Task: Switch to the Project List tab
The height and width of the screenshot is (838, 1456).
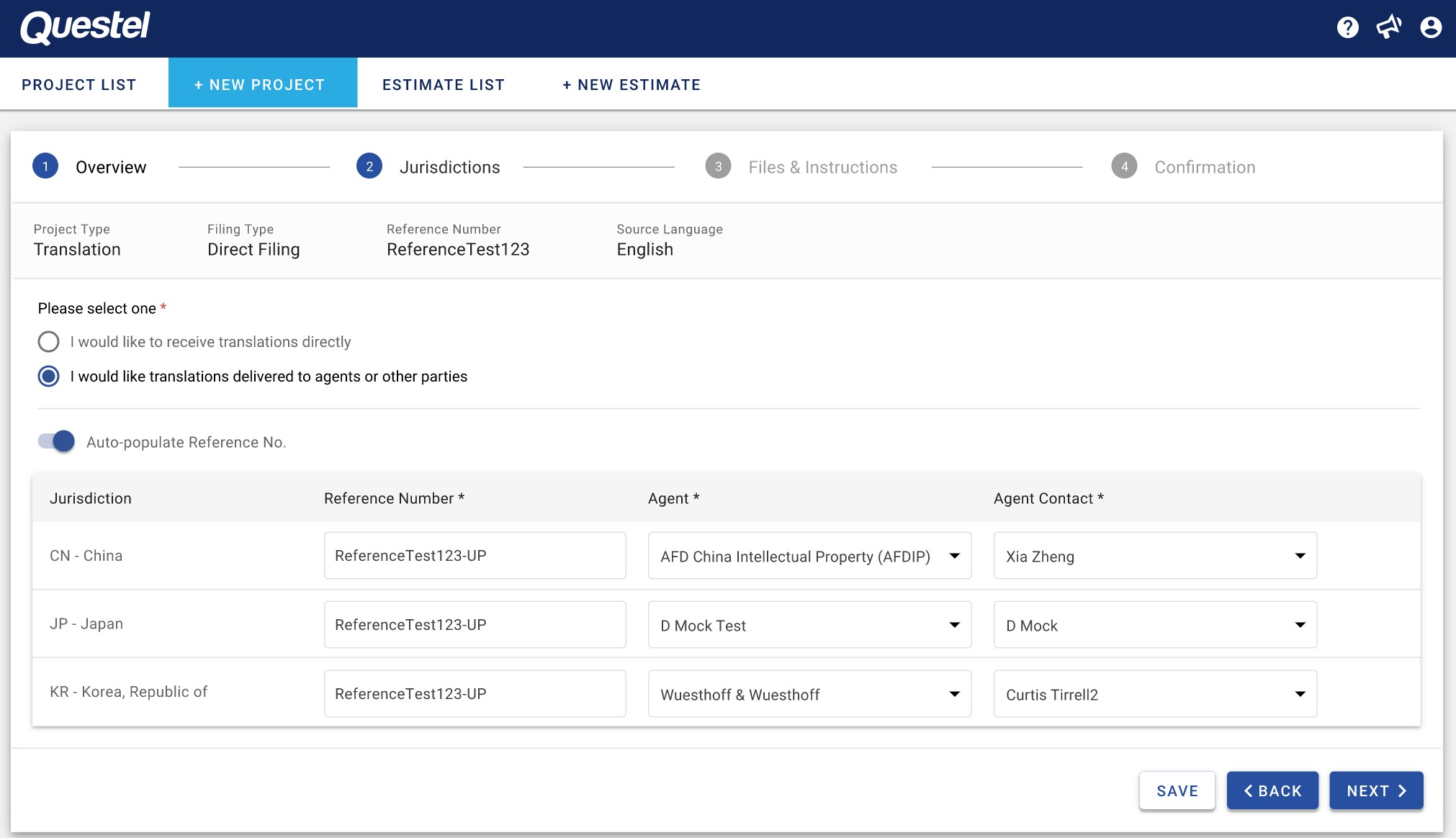Action: [x=79, y=85]
